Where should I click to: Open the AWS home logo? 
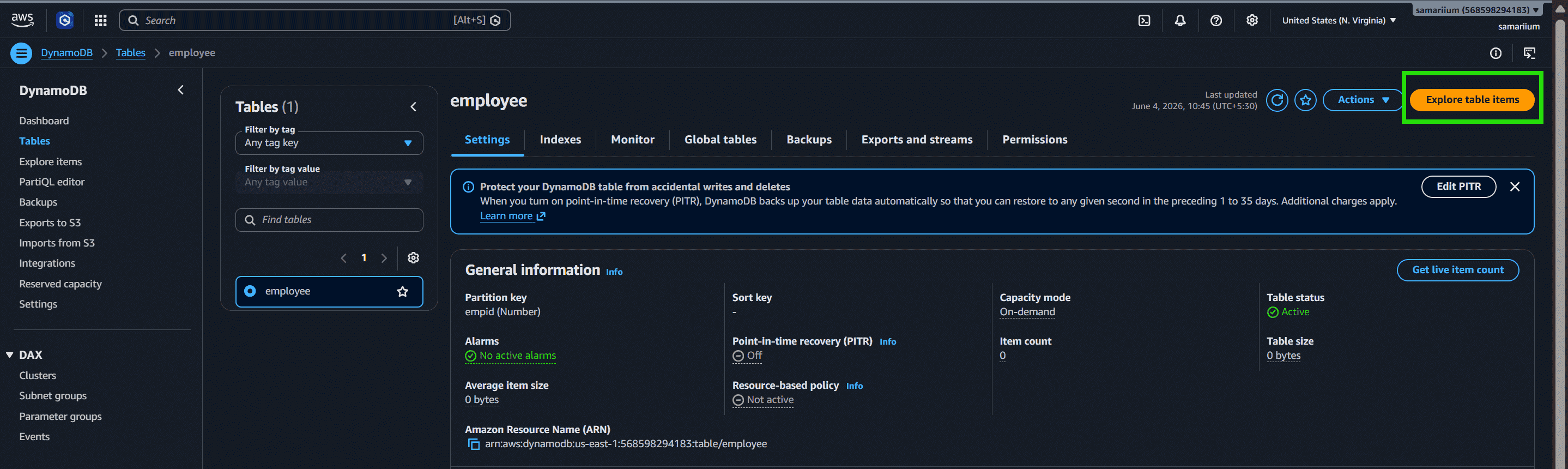click(x=22, y=20)
